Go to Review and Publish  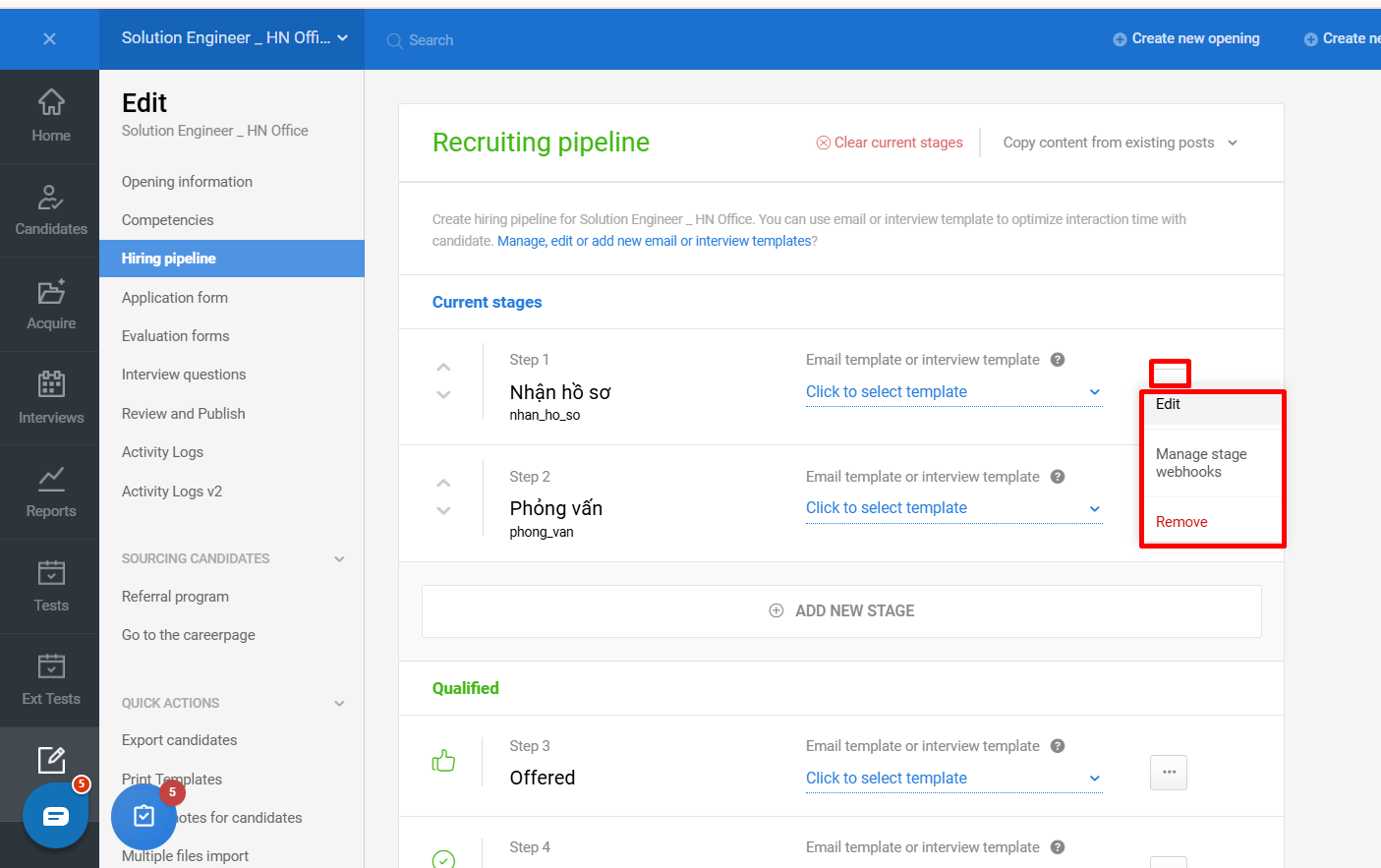pos(183,414)
